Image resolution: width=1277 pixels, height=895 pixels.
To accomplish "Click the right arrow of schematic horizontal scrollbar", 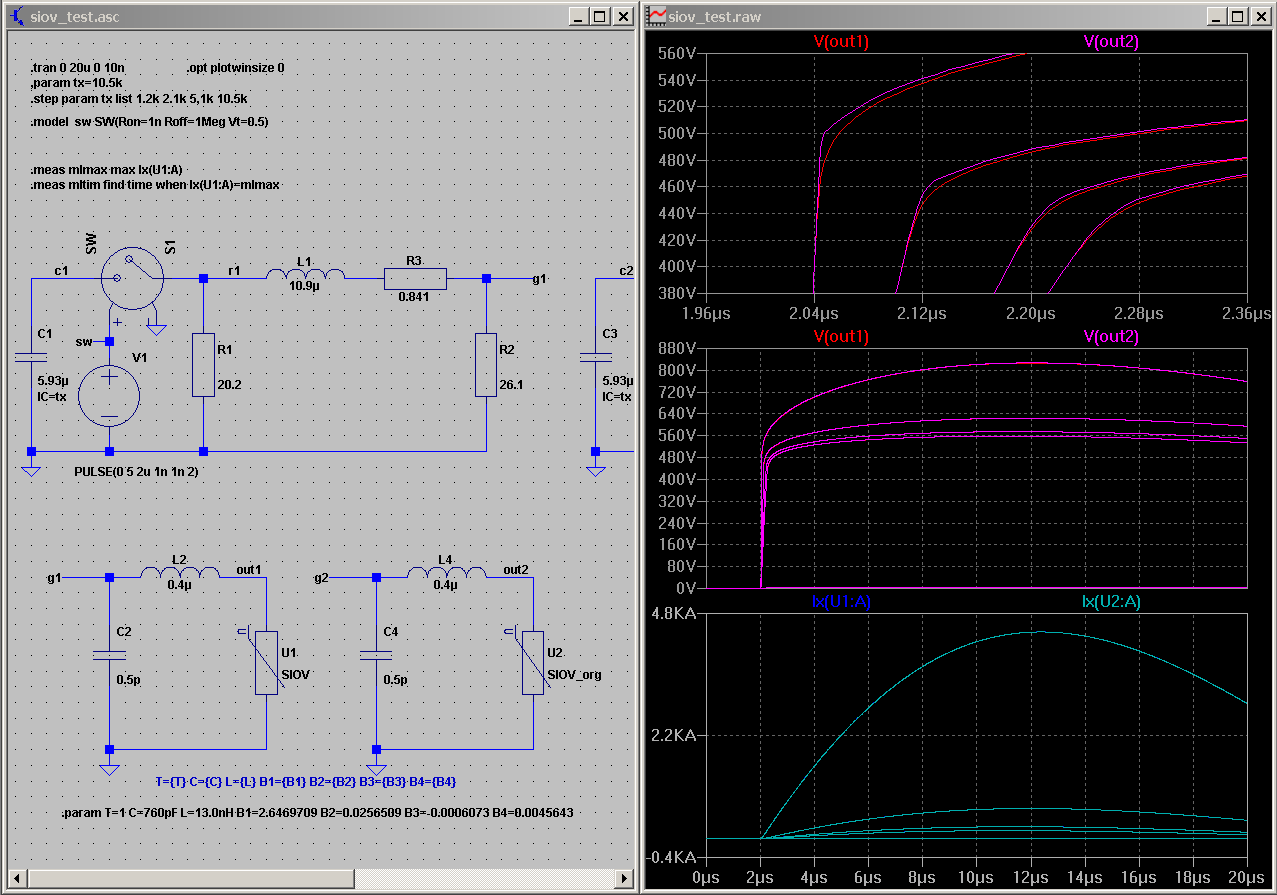I will click(x=626, y=878).
